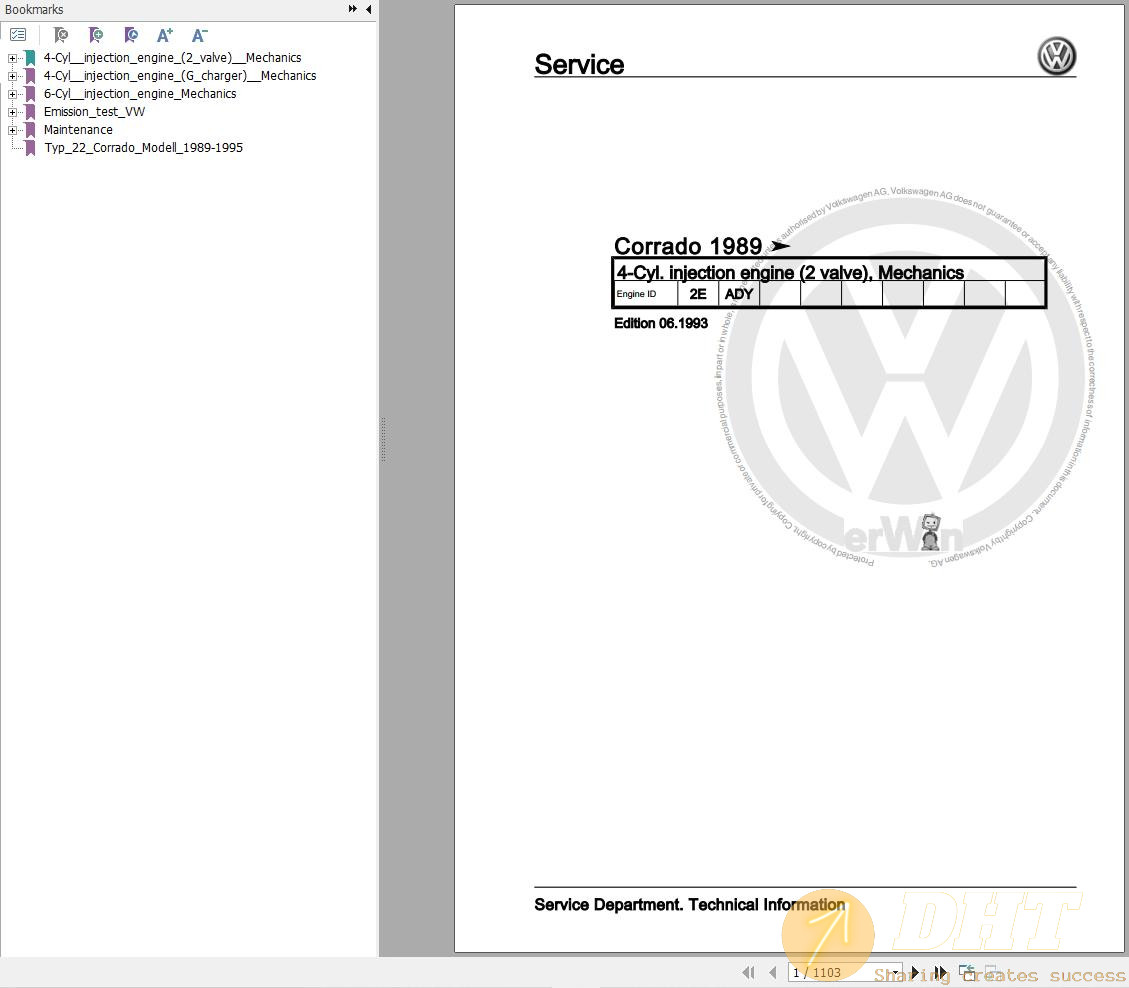Open the page number dropdown arrow
Image resolution: width=1129 pixels, height=988 pixels.
tap(895, 972)
